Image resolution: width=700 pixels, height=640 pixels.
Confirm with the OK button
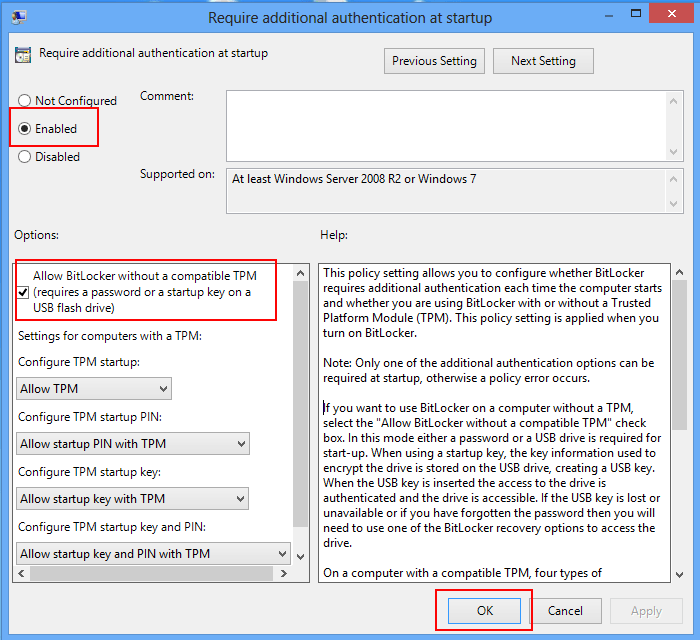pyautogui.click(x=484, y=611)
